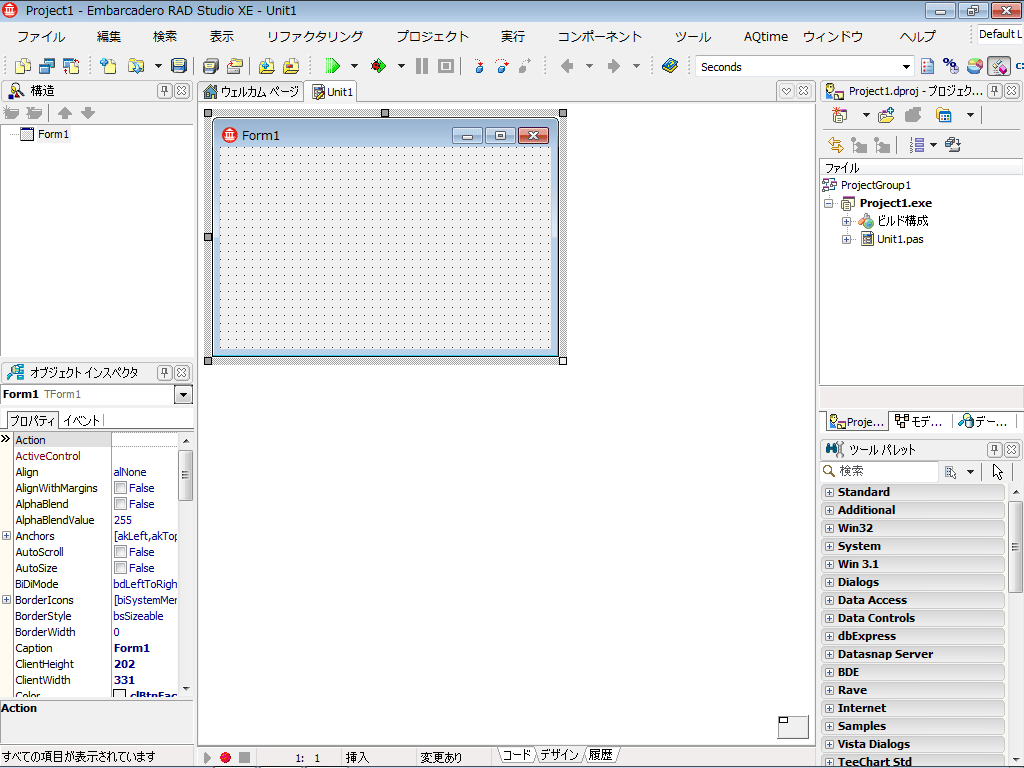Collapse the Project1.exe tree node
Screen dimensions: 1024x768
(x=829, y=203)
